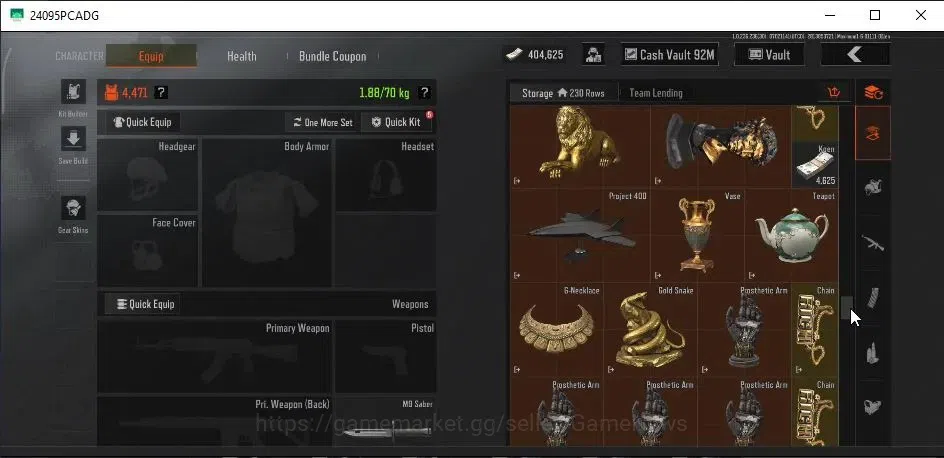Select the MG Saber knife slot
The width and height of the screenshot is (944, 458).
coord(385,421)
